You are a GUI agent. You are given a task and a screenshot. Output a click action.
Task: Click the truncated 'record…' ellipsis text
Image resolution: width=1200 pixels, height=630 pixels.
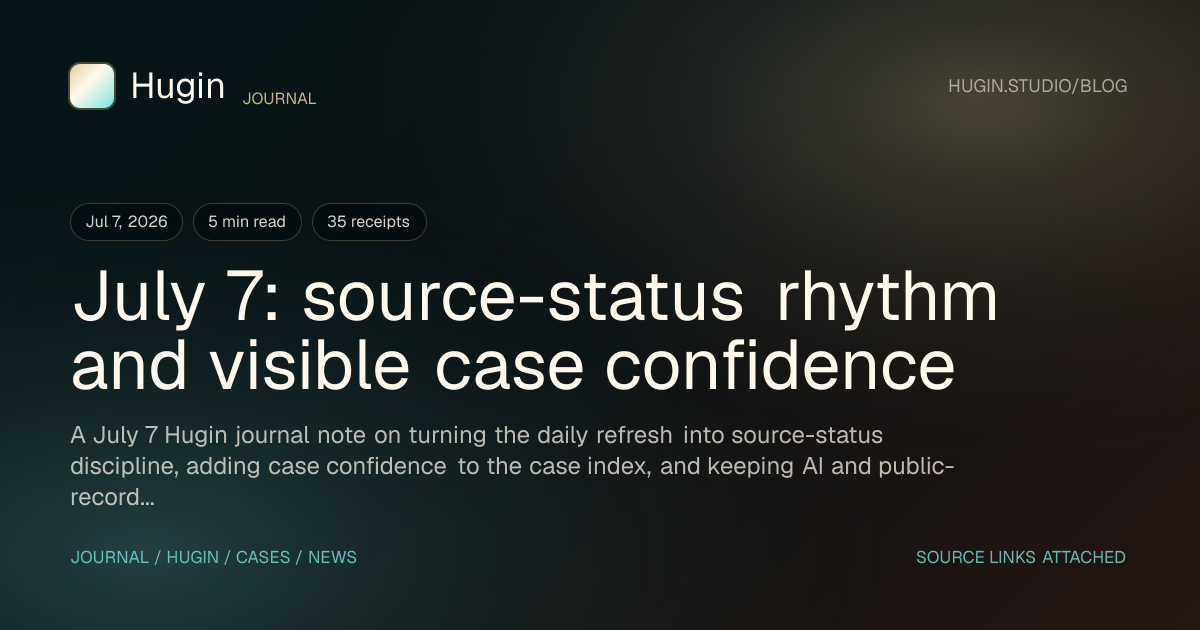(x=112, y=496)
